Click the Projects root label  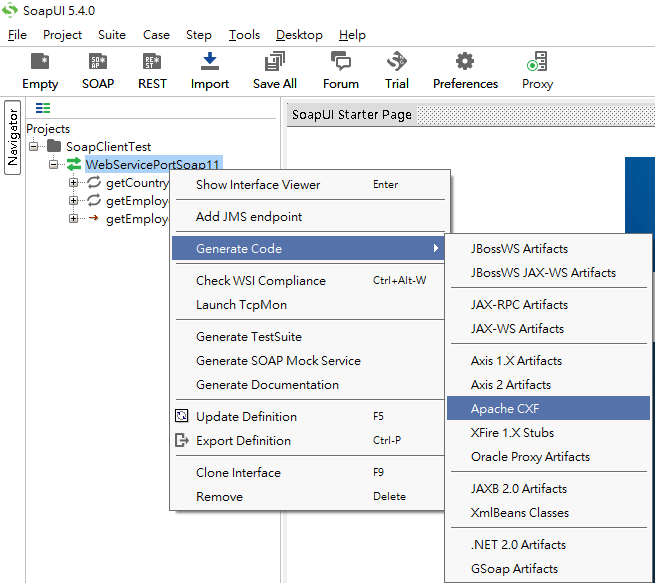48,129
